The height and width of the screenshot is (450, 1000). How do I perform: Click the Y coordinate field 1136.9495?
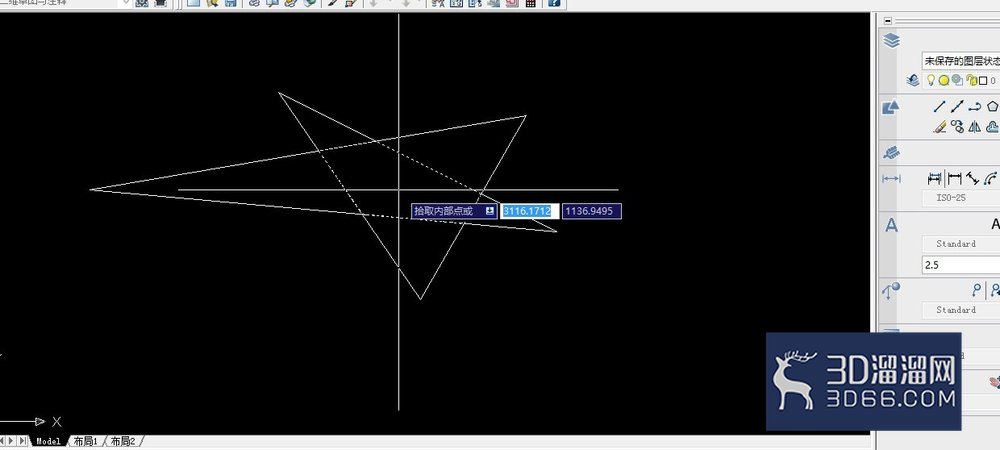pos(592,211)
